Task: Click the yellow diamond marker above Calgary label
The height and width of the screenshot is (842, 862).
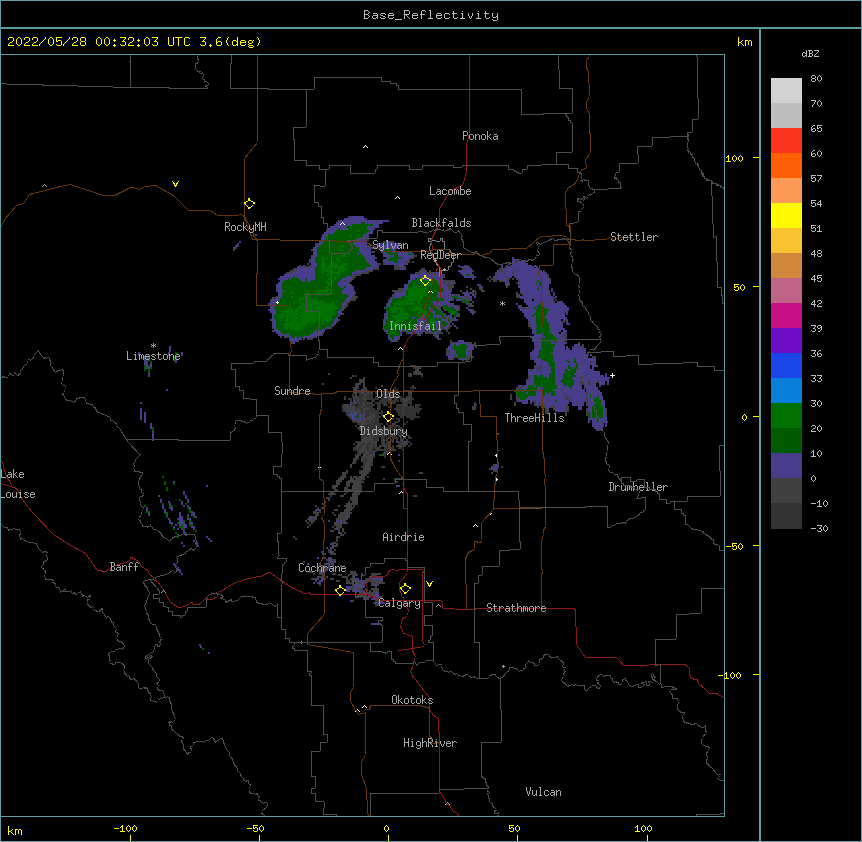Action: click(x=405, y=589)
